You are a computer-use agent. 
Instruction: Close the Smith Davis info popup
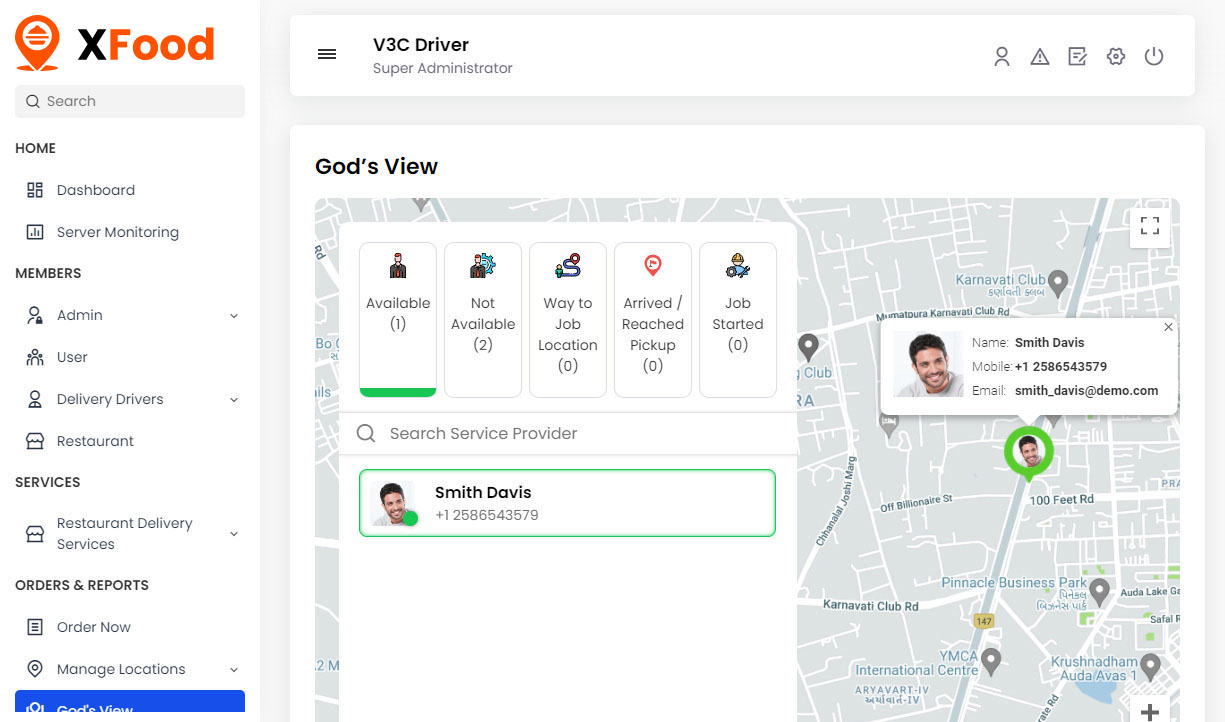1168,327
